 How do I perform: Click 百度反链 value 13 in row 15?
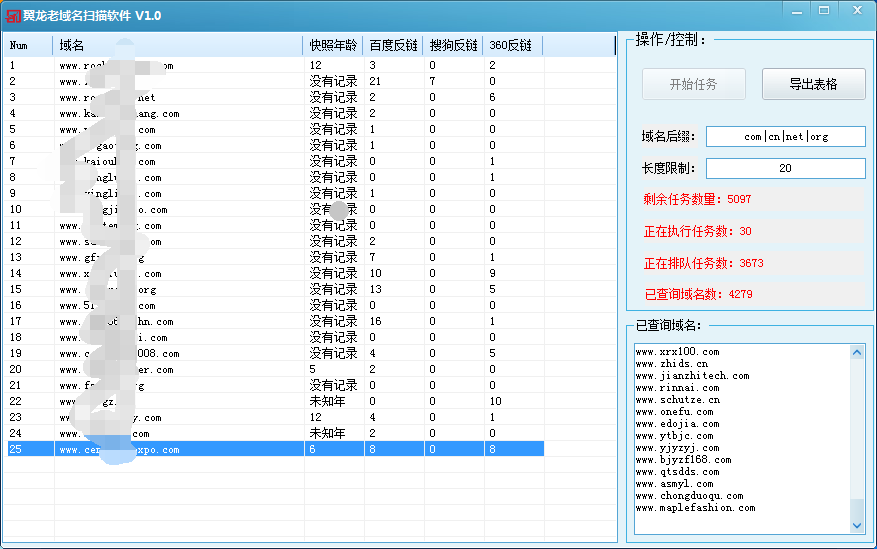coord(375,290)
